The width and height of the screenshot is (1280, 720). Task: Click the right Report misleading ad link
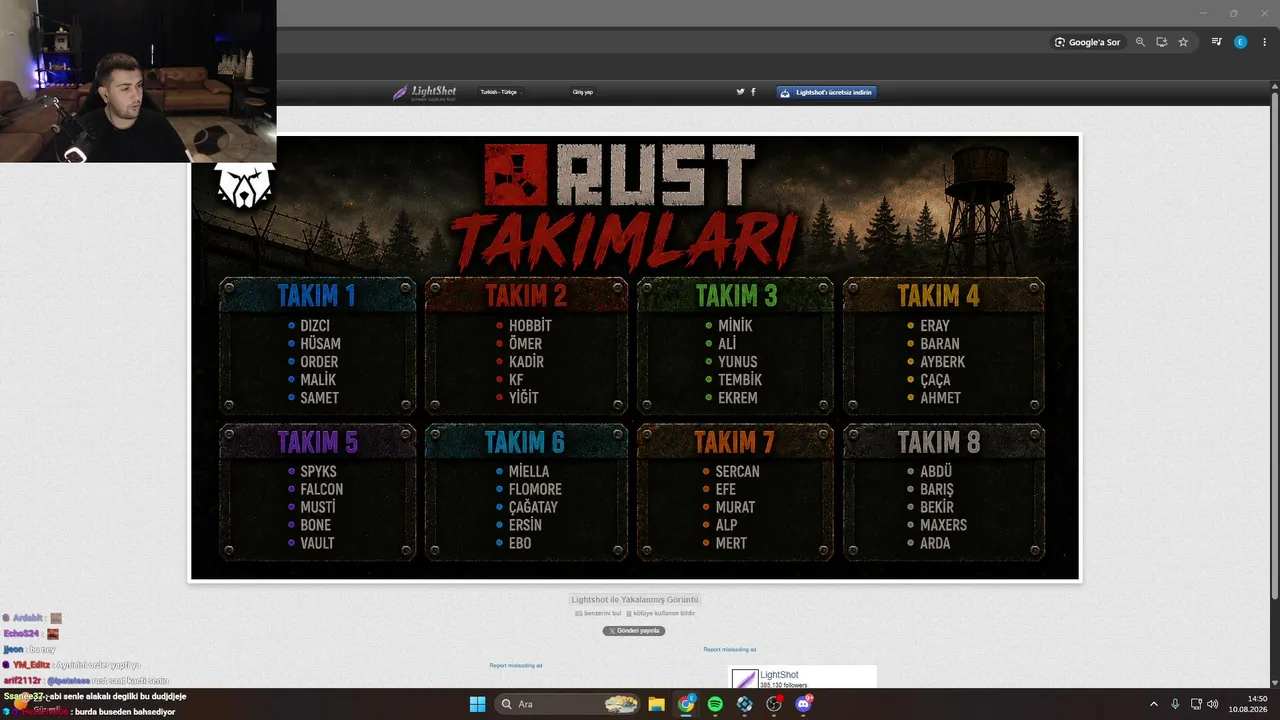(730, 649)
